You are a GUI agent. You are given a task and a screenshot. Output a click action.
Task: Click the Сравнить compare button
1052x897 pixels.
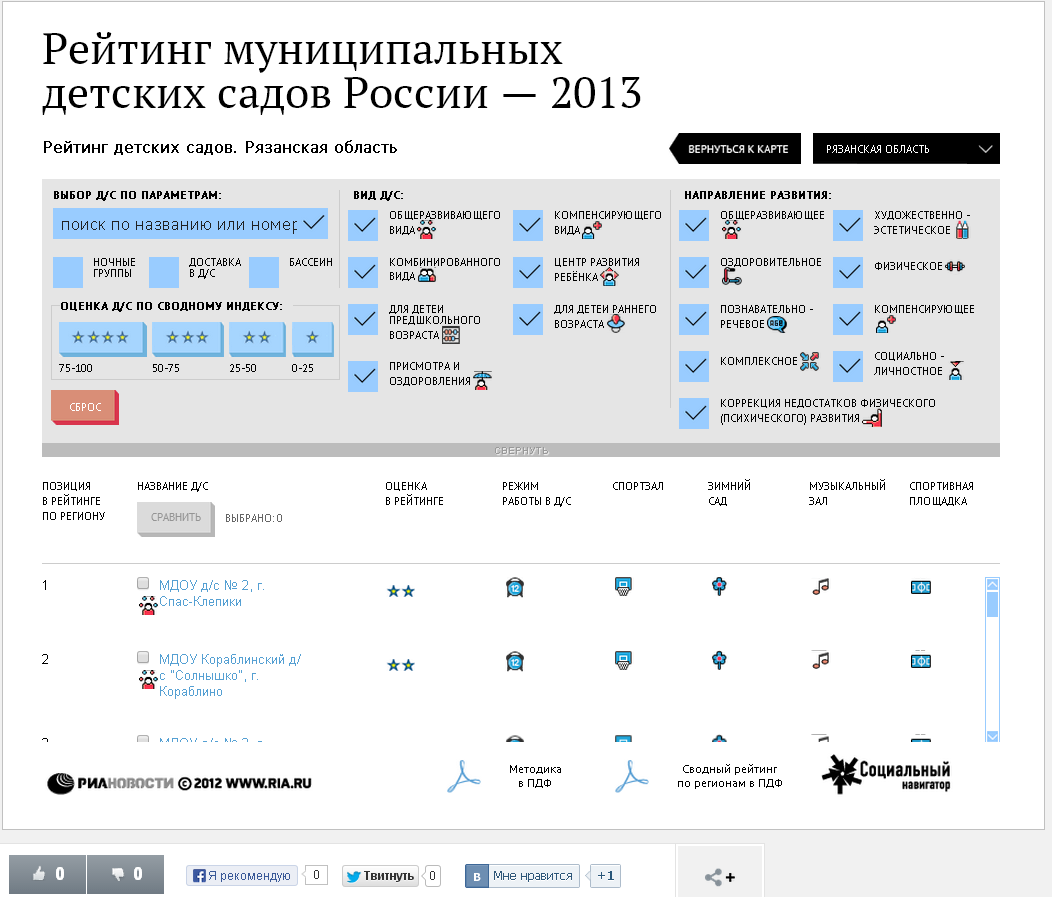176,519
